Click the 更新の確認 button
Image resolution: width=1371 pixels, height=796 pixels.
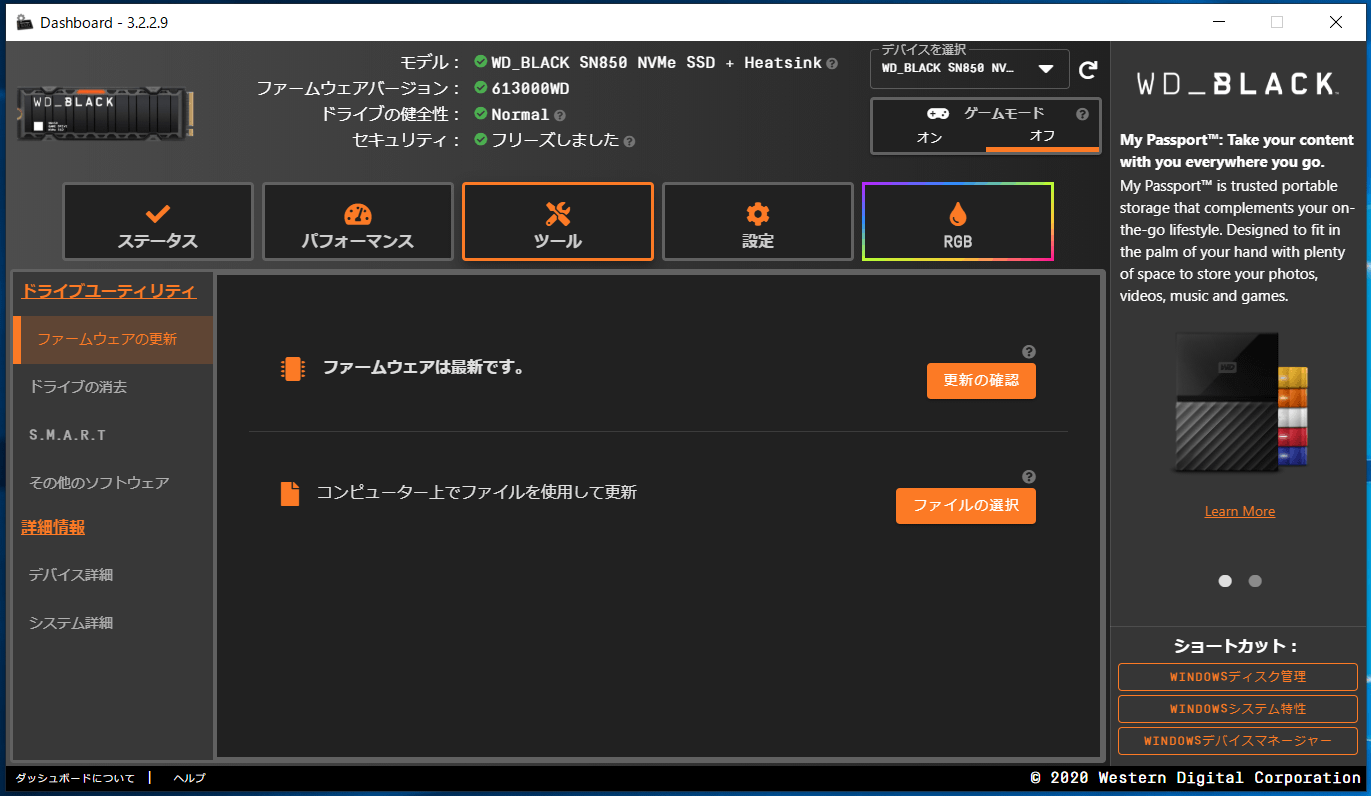pyautogui.click(x=981, y=381)
